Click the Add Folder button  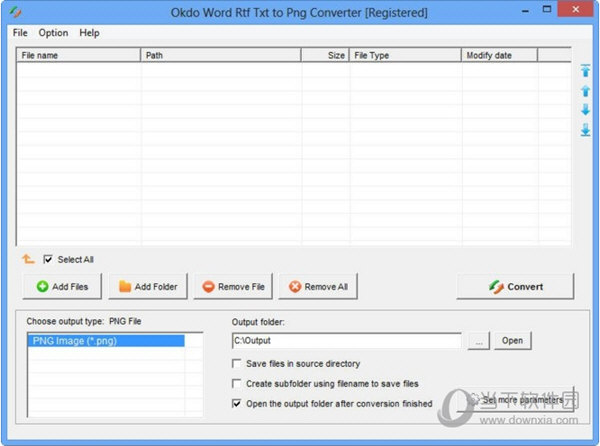[x=148, y=286]
